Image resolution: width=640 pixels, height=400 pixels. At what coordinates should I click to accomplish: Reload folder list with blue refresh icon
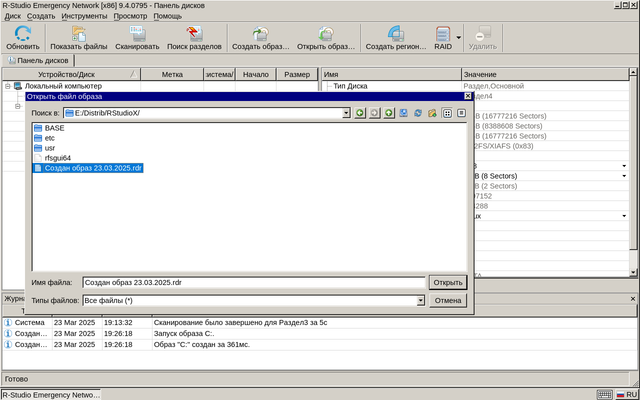coord(418,113)
